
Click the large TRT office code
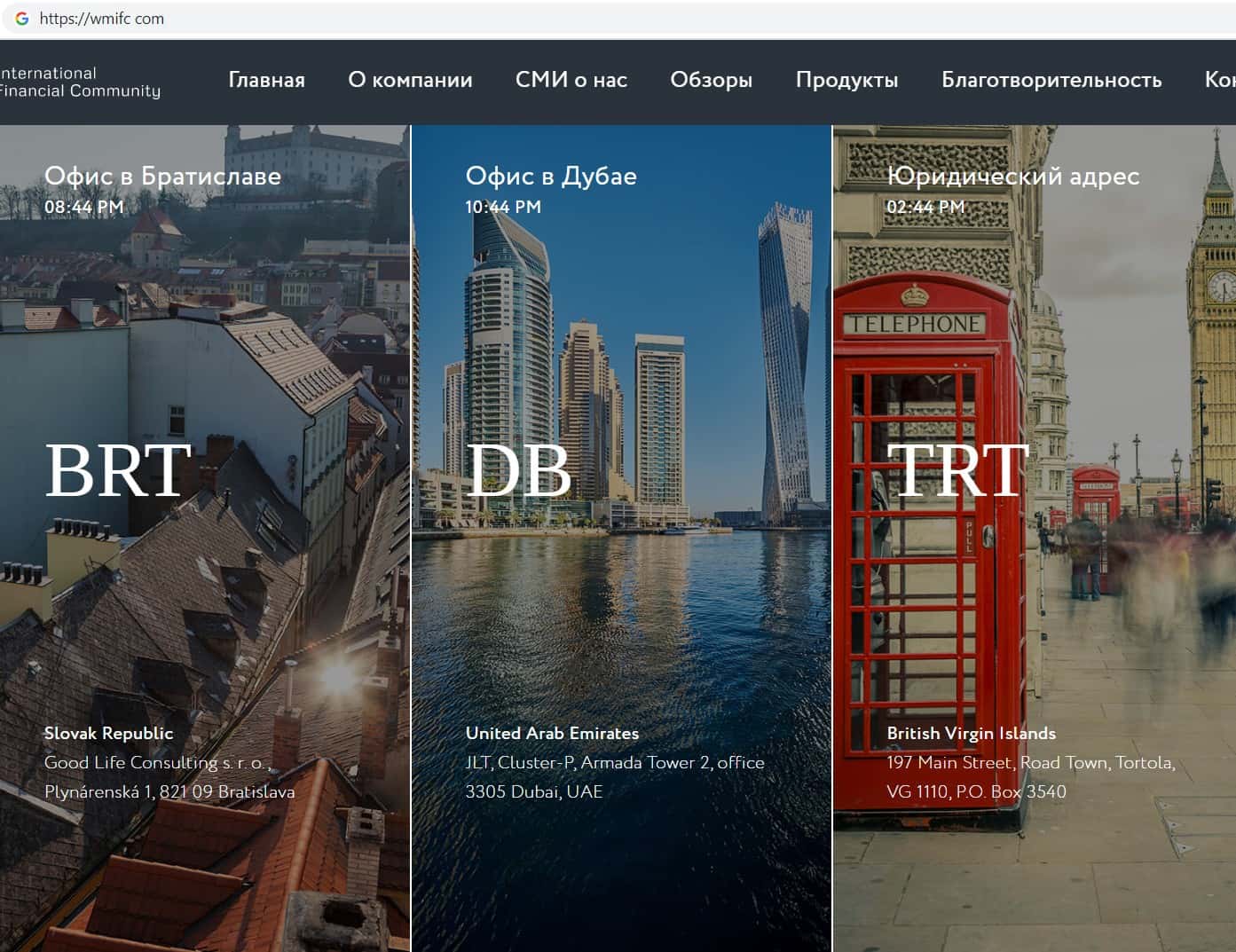[958, 470]
